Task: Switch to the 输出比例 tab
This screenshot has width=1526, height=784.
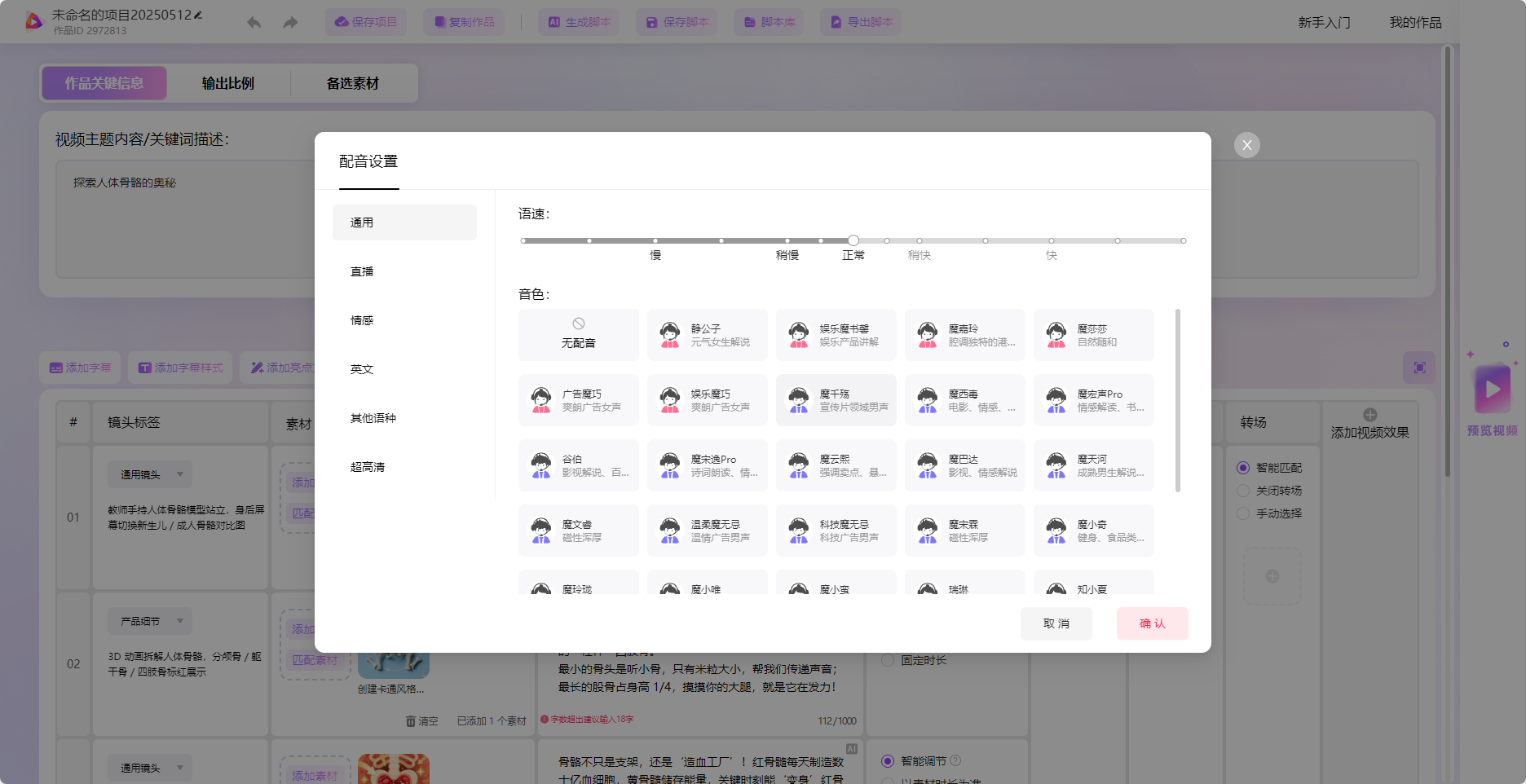Action: click(x=227, y=82)
